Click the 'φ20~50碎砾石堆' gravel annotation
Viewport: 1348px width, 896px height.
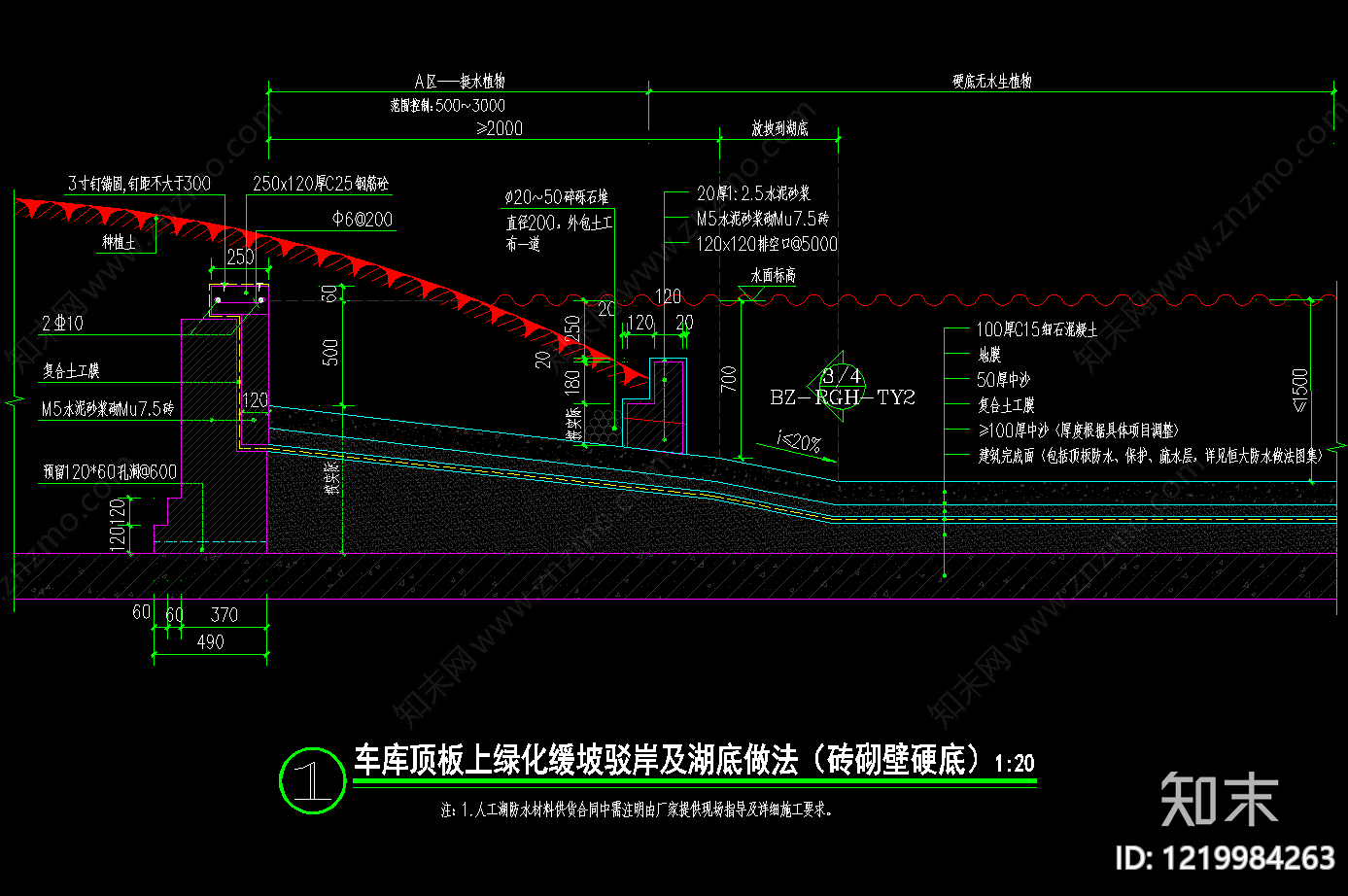click(556, 197)
